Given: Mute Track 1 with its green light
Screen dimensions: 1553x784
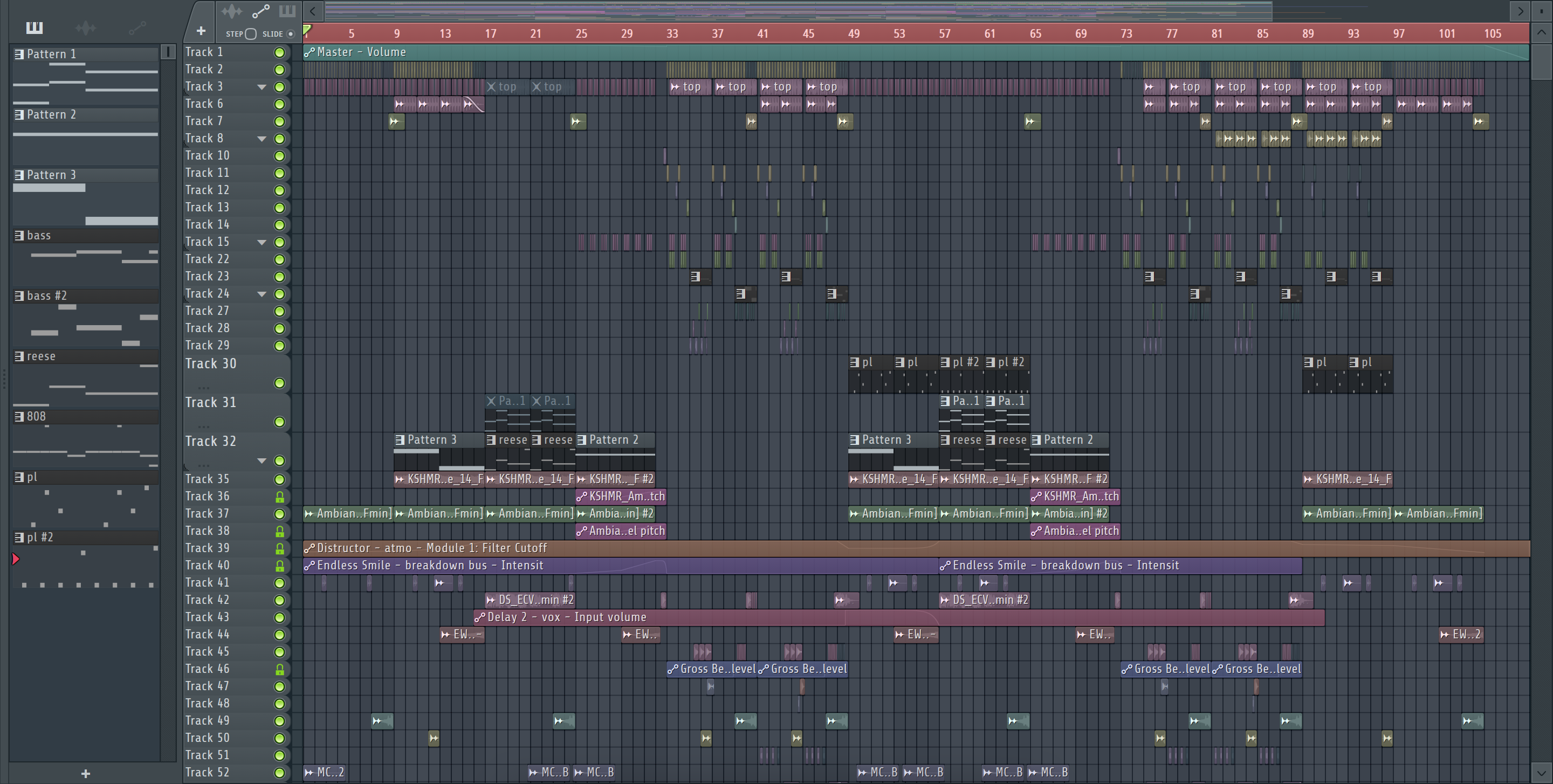Looking at the screenshot, I should tap(279, 52).
